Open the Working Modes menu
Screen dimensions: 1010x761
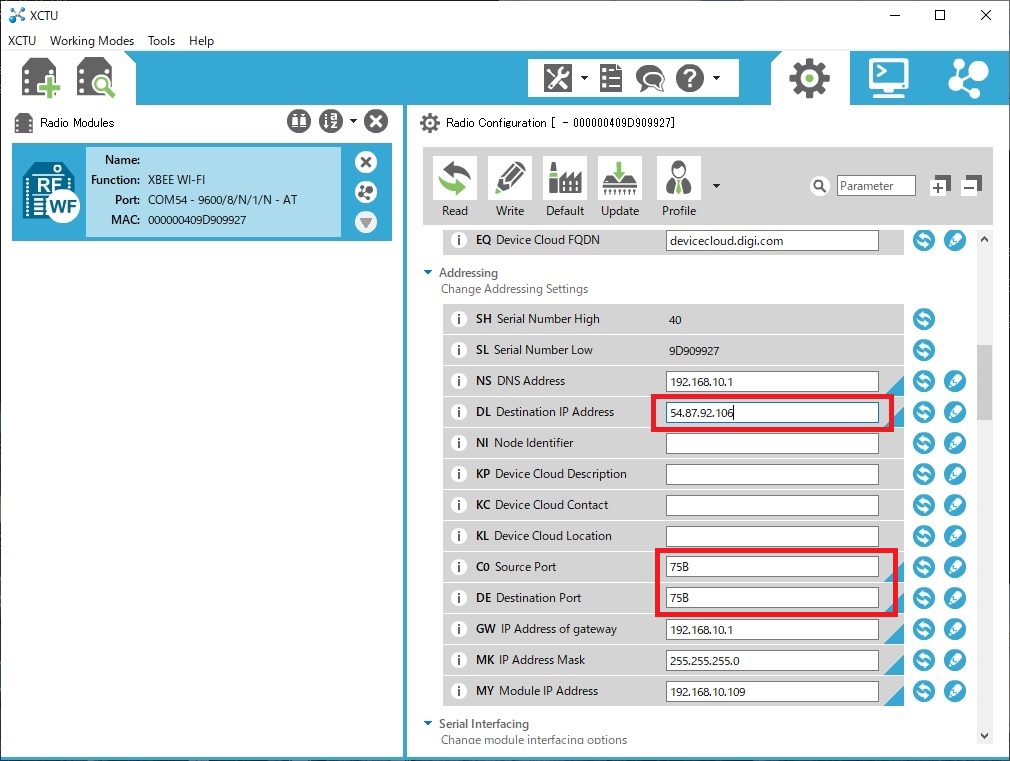pyautogui.click(x=92, y=41)
